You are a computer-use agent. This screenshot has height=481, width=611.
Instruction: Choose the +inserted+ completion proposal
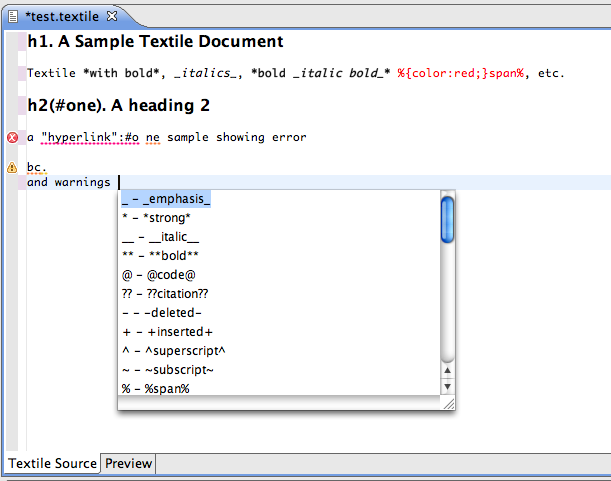[279, 332]
